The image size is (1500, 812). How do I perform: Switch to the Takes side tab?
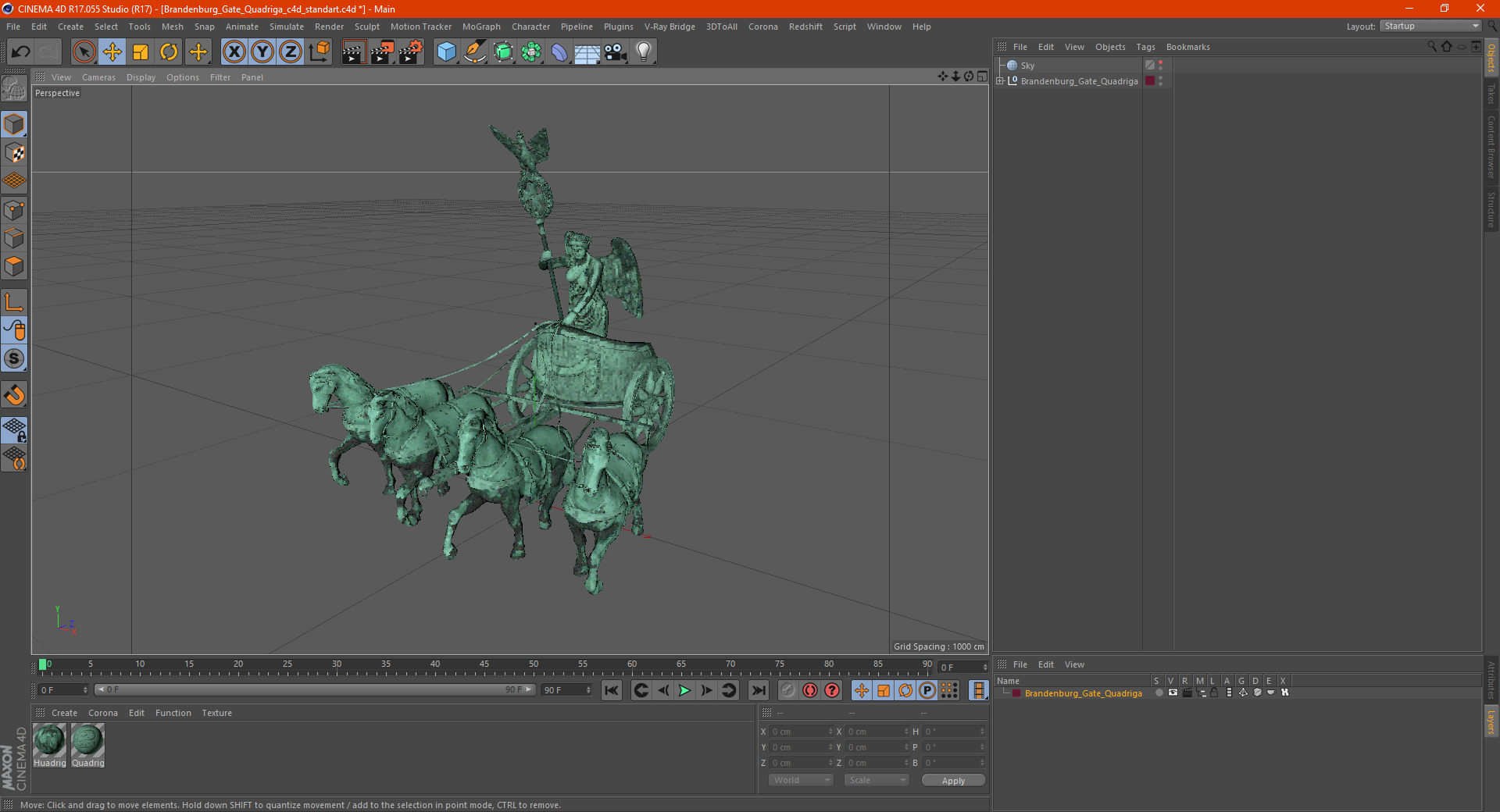[x=1491, y=94]
